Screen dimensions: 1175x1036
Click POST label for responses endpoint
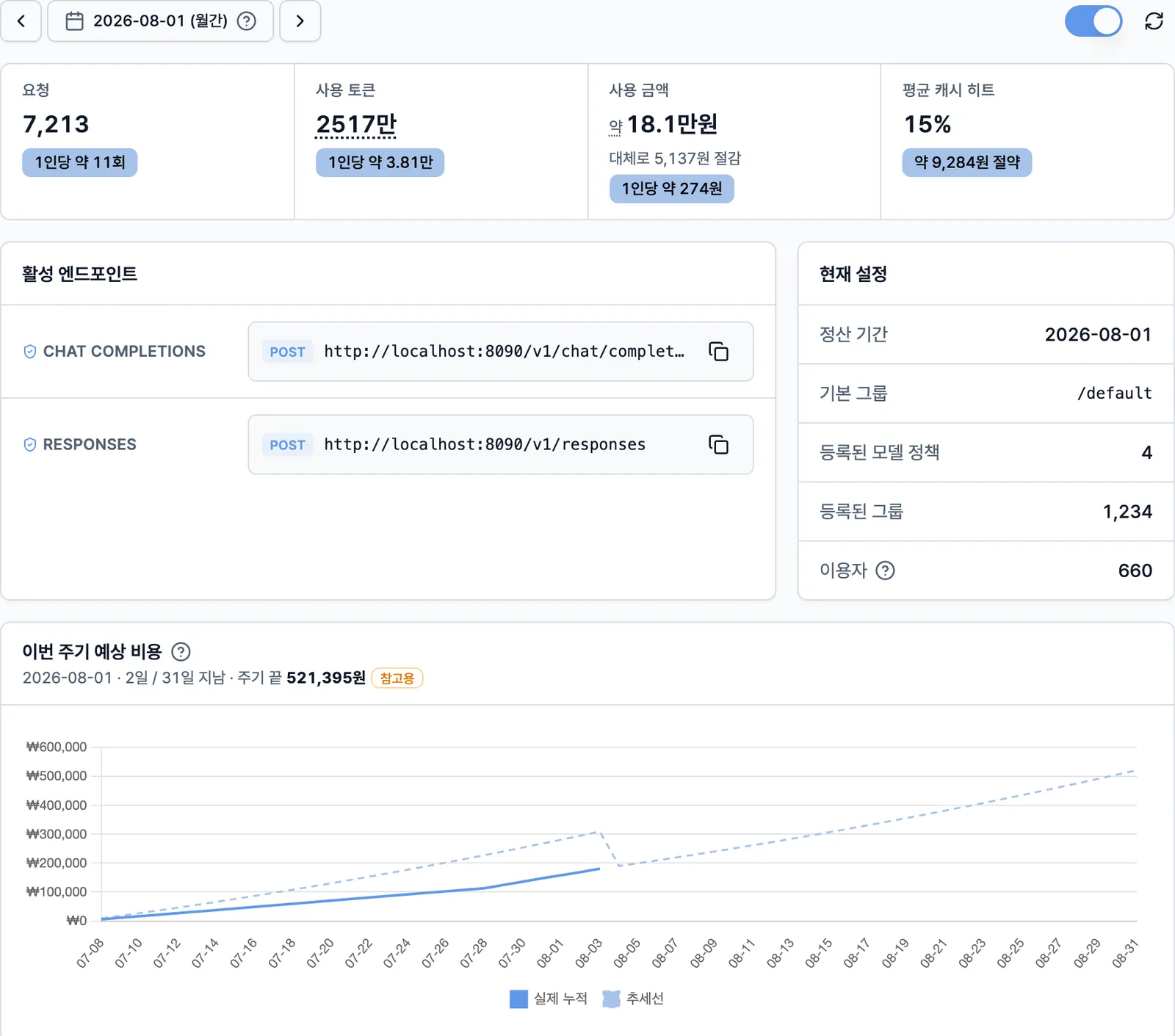[287, 445]
